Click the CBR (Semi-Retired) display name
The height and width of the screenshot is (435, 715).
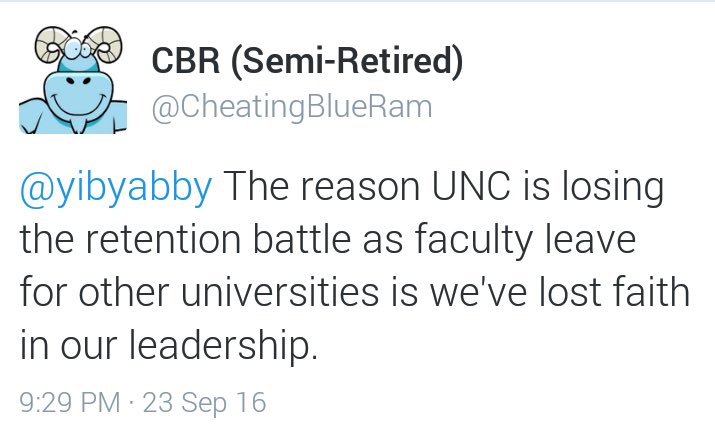[307, 63]
